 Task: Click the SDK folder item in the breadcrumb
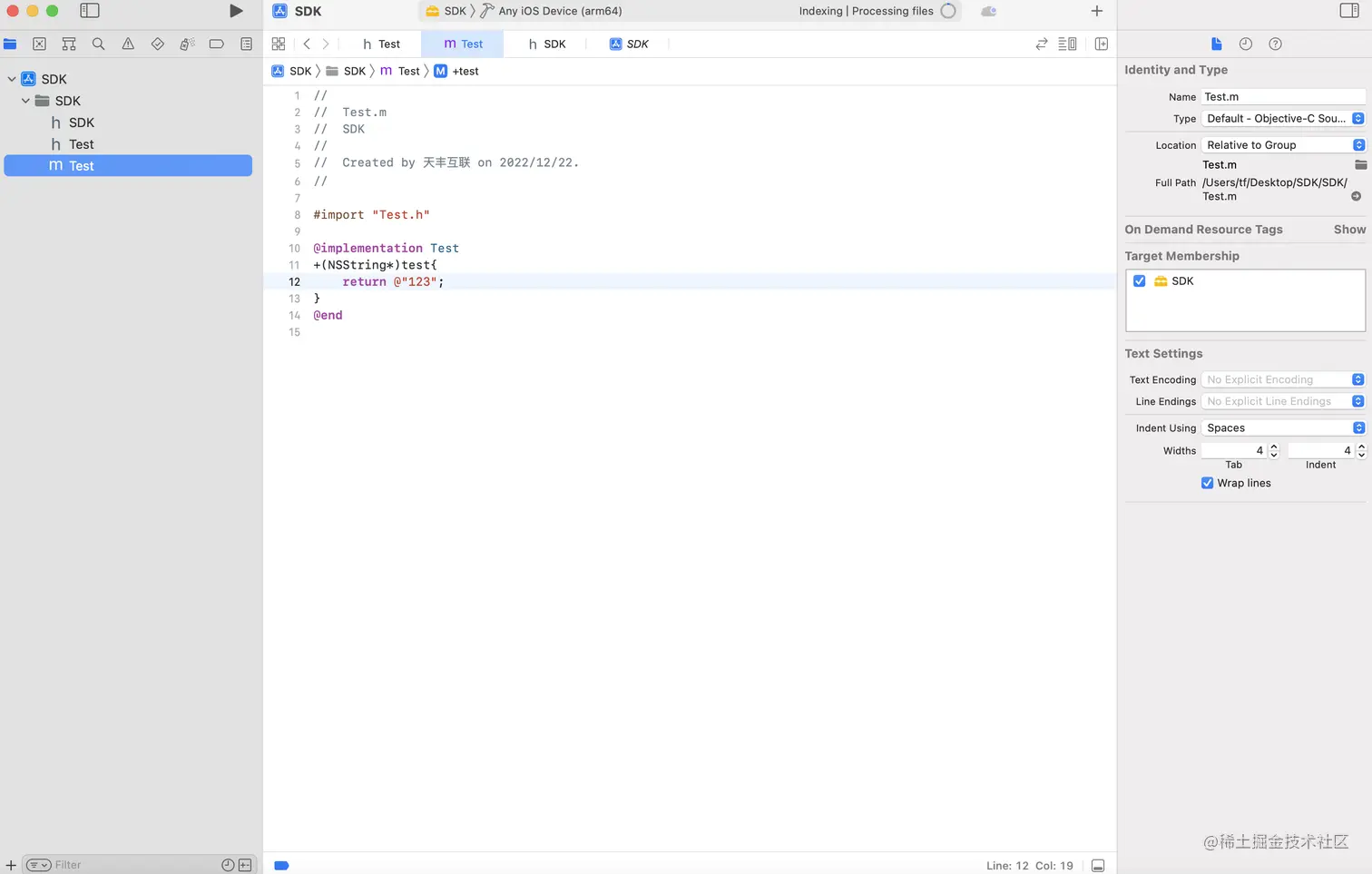click(x=346, y=71)
